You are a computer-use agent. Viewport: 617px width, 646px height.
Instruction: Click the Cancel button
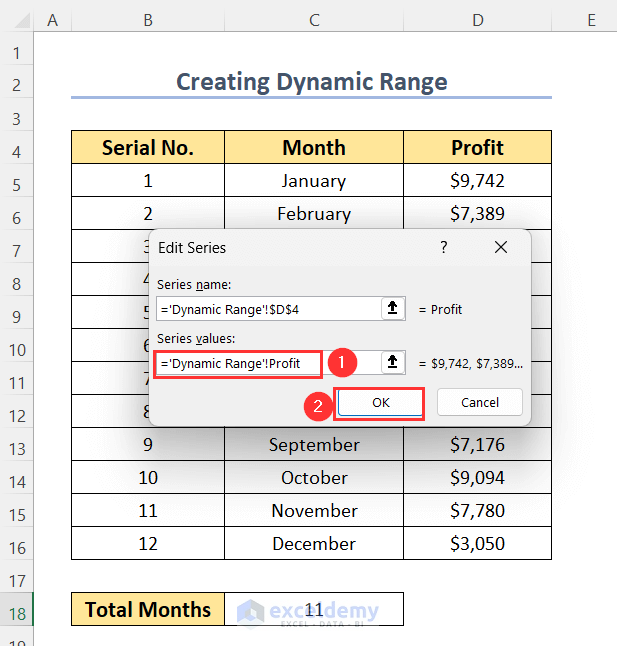tap(480, 402)
